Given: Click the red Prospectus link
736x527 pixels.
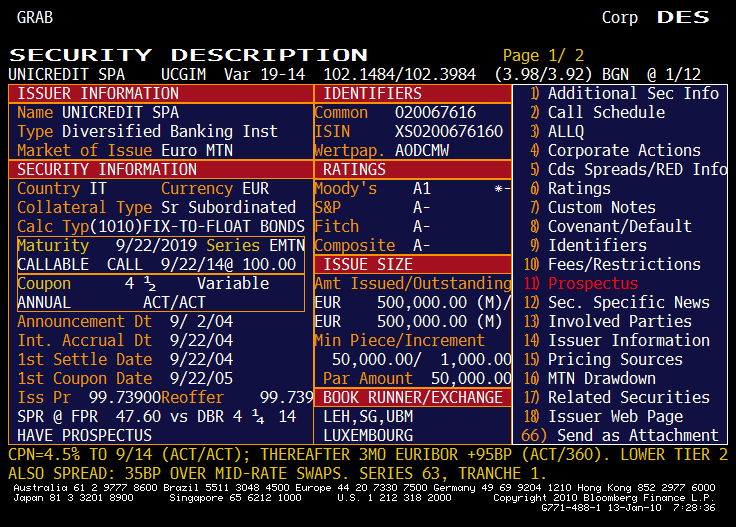Looking at the screenshot, I should coord(592,283).
